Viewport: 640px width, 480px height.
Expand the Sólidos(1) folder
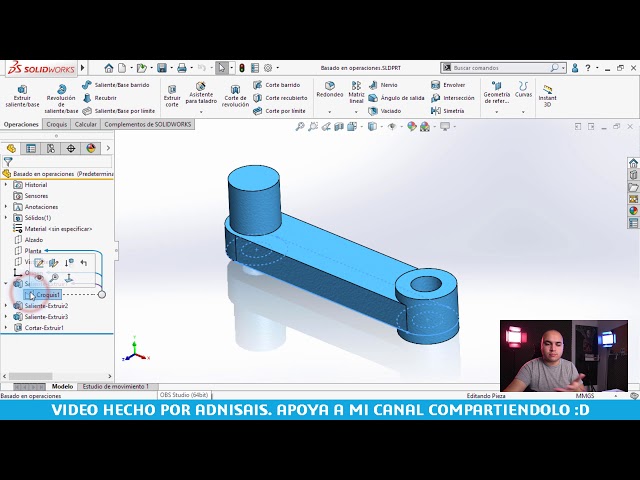click(x=6, y=218)
